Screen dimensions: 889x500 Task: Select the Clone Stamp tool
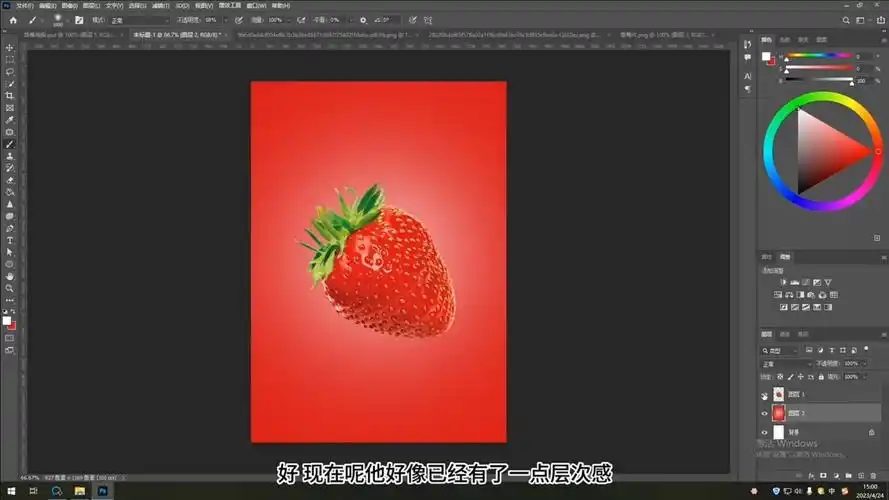point(10,156)
